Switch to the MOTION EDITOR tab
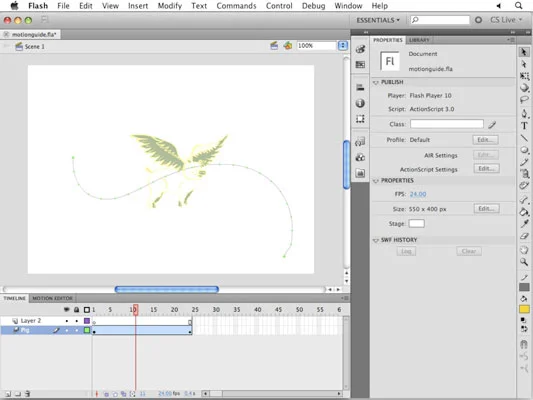The width and height of the screenshot is (533, 400). (x=52, y=298)
